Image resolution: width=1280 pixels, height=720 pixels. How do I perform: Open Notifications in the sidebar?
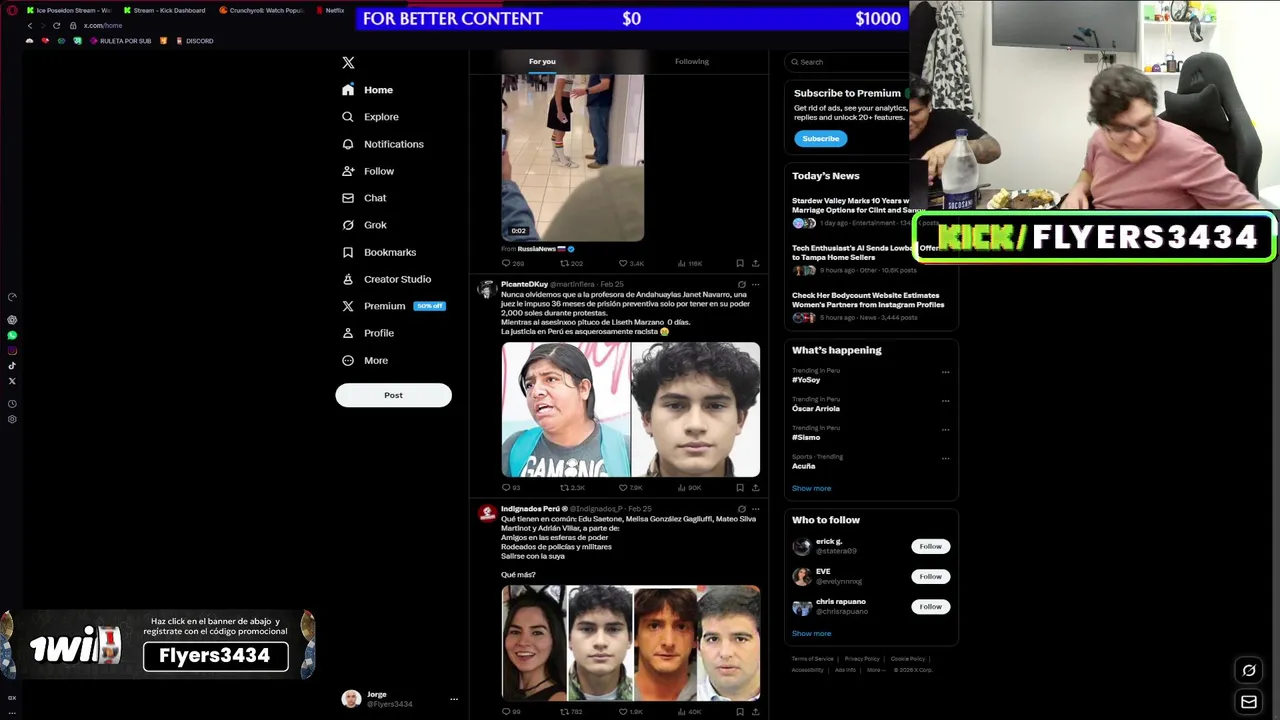click(383, 144)
